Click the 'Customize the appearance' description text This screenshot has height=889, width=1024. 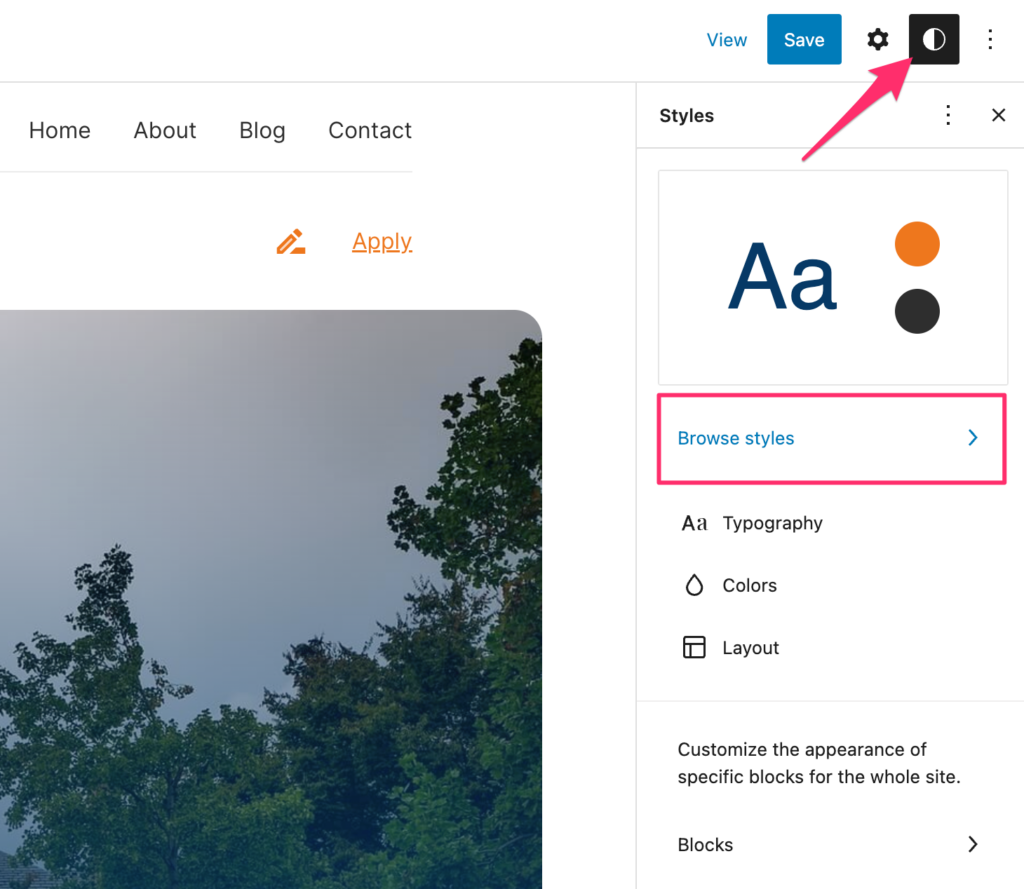click(x=818, y=763)
